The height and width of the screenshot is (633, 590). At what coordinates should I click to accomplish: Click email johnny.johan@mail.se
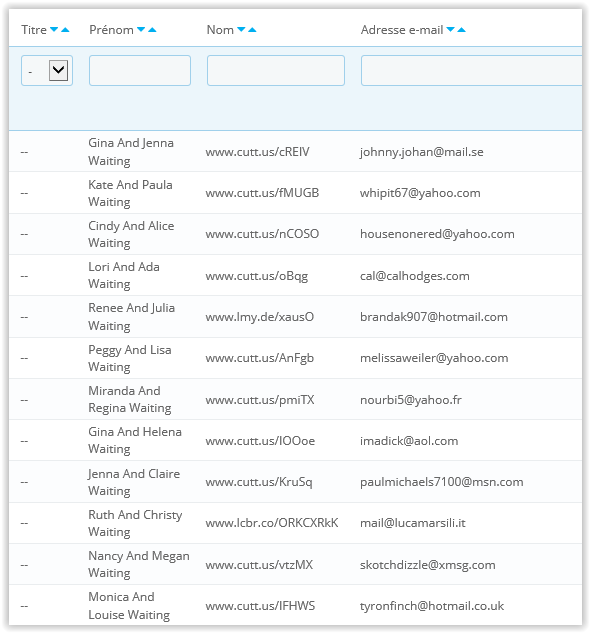tap(422, 152)
